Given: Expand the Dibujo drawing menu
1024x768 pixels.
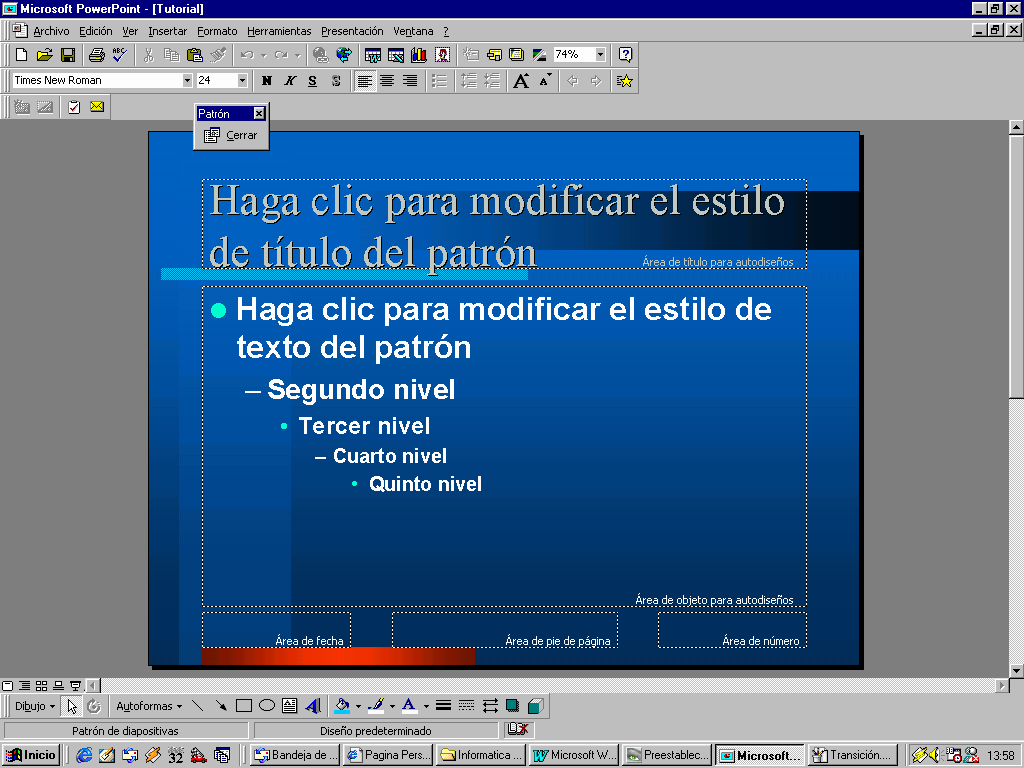Looking at the screenshot, I should click(x=35, y=706).
